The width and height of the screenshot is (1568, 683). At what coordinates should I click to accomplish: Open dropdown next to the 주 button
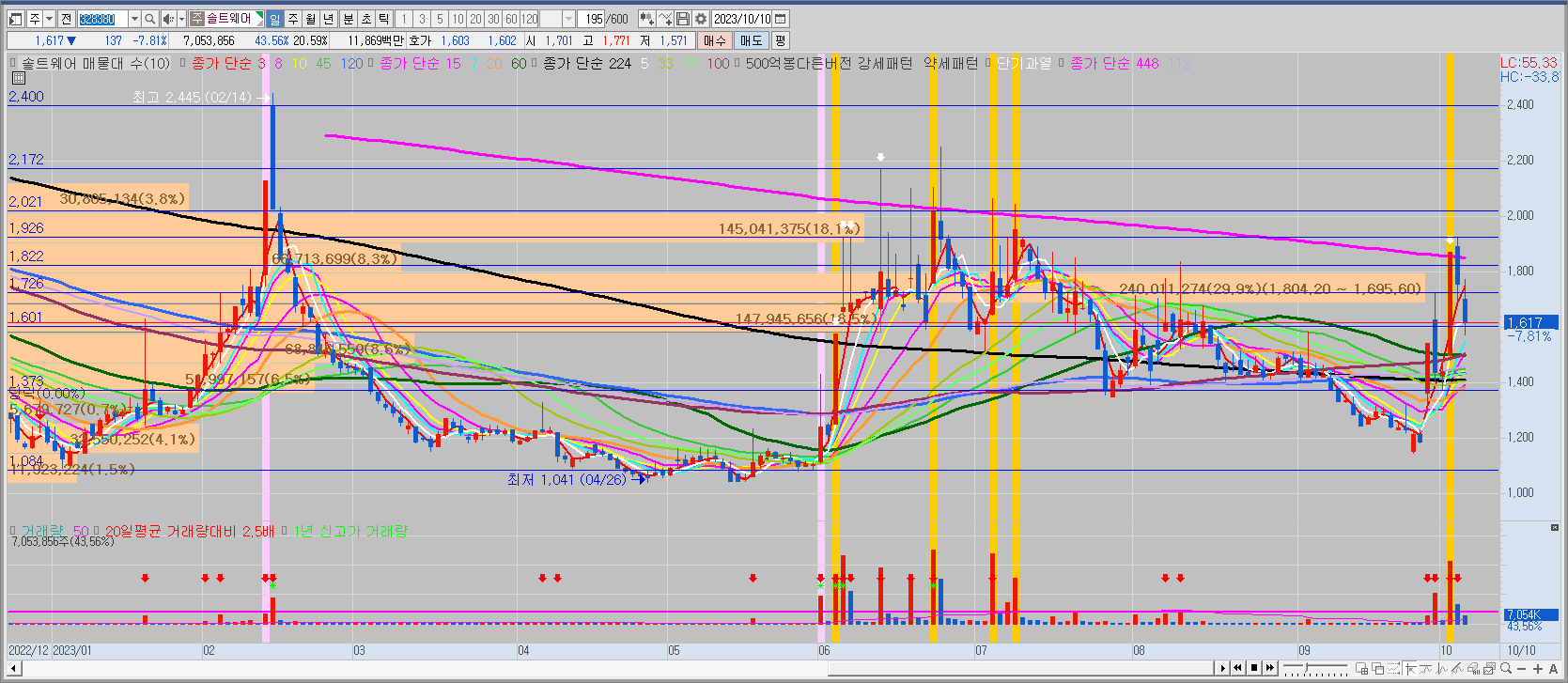tap(49, 19)
